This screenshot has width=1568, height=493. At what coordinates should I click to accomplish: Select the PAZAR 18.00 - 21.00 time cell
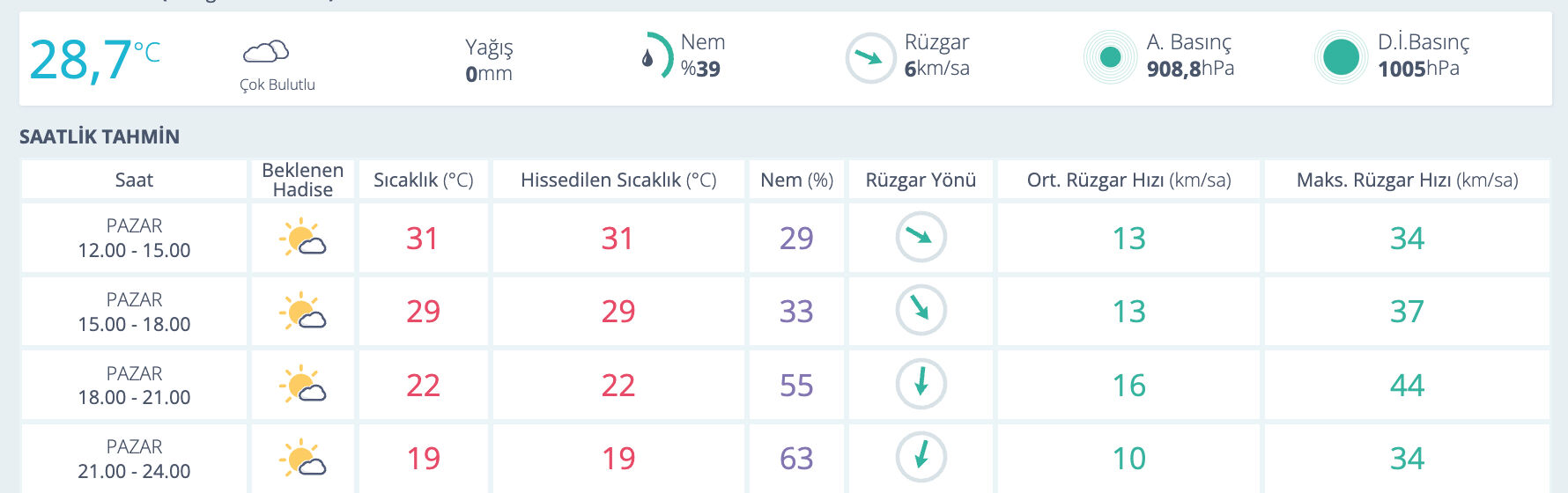[x=134, y=386]
